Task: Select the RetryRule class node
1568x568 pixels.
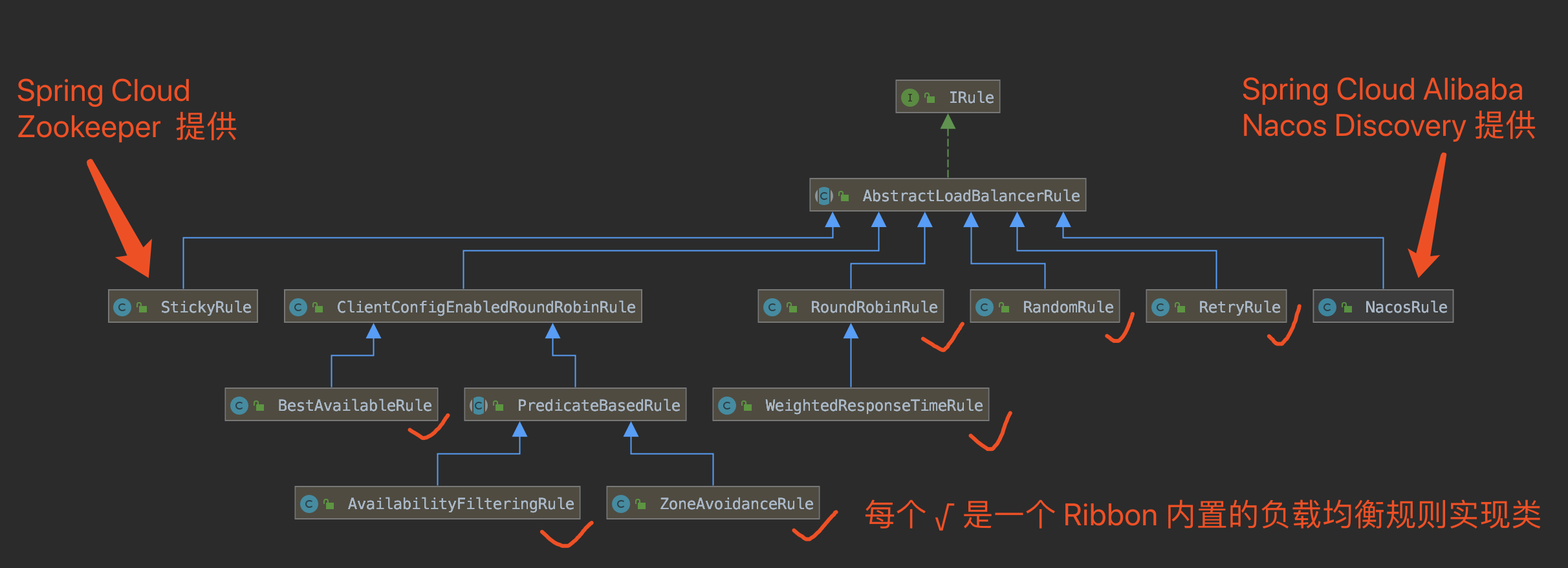Action: [1216, 306]
